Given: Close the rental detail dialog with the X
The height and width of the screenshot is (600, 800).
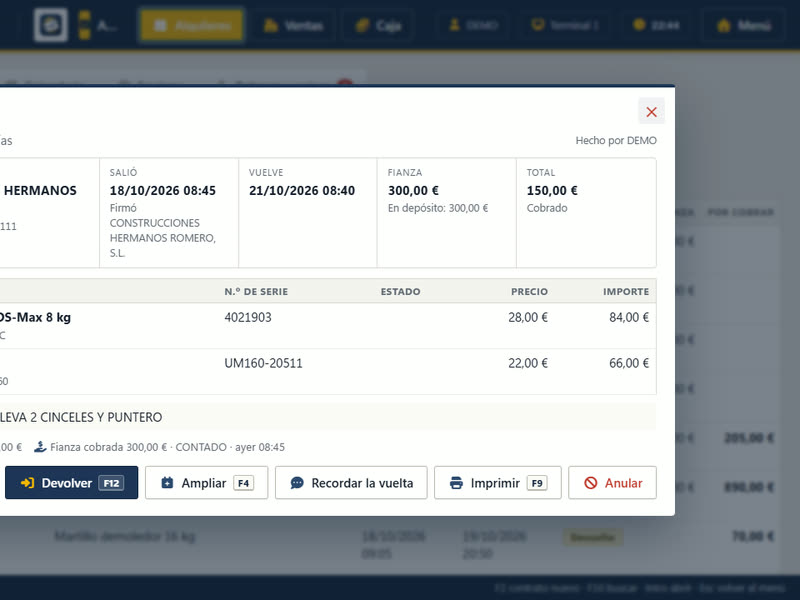Looking at the screenshot, I should click(651, 112).
